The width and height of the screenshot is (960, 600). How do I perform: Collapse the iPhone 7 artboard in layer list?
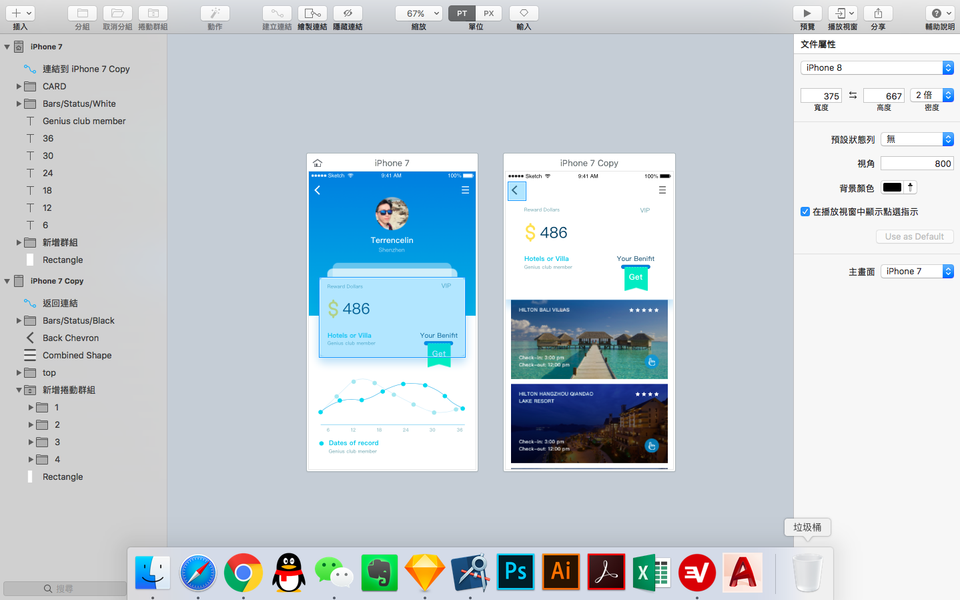pos(7,47)
